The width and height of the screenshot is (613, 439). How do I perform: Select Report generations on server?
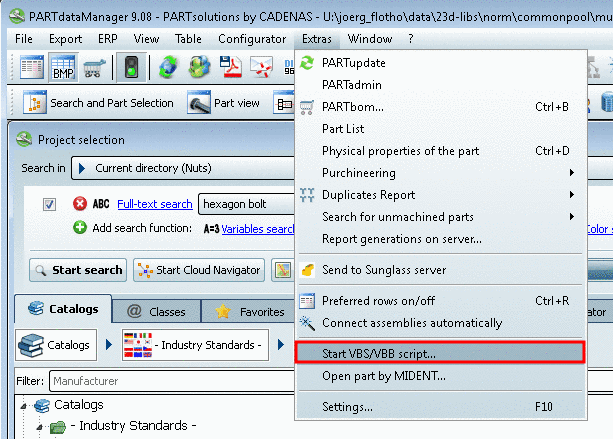(x=441, y=238)
